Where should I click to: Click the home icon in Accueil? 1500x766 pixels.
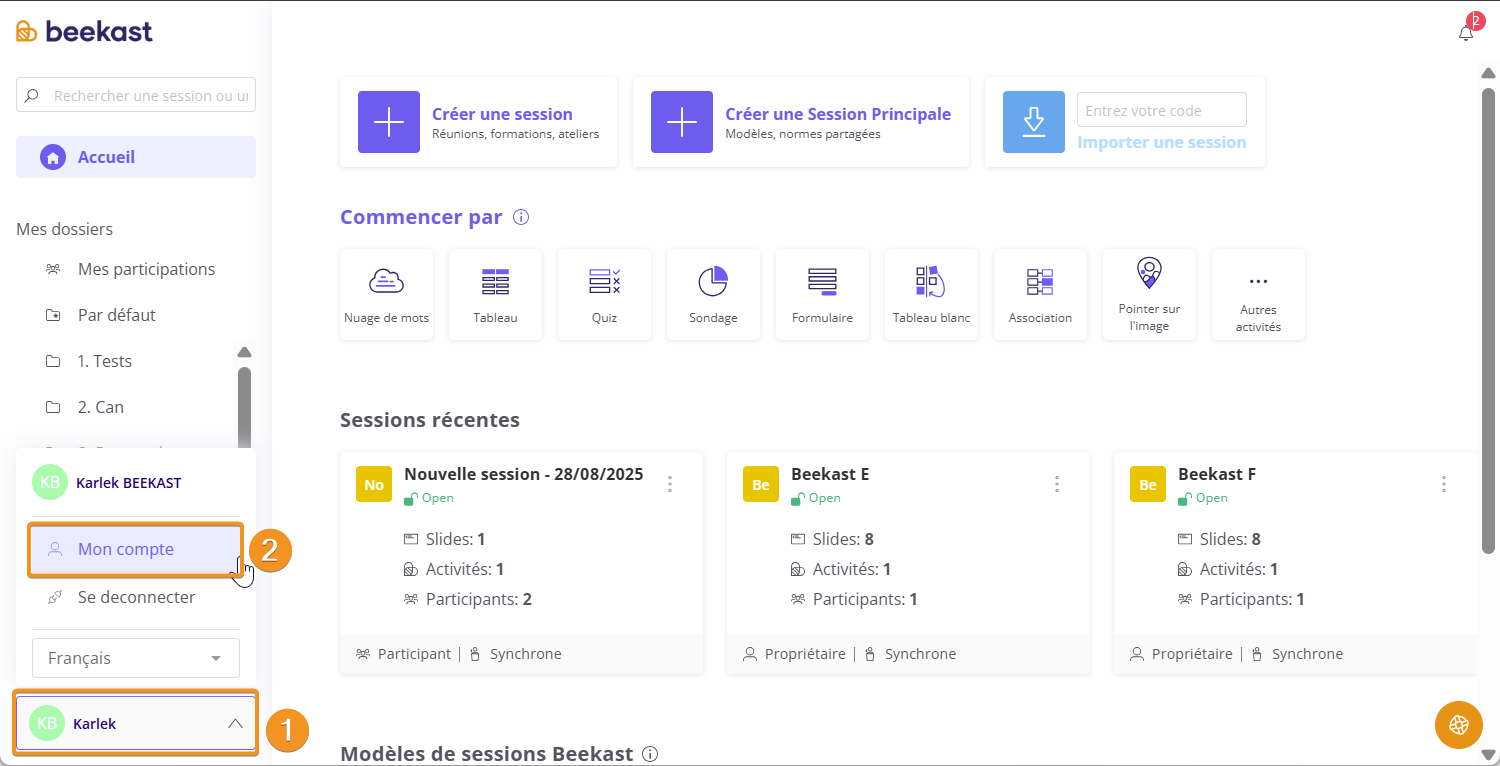52,157
